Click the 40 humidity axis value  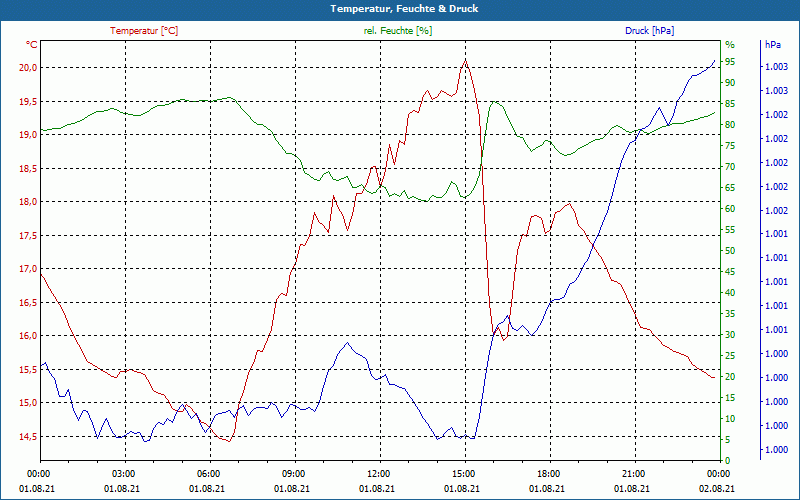coord(730,293)
